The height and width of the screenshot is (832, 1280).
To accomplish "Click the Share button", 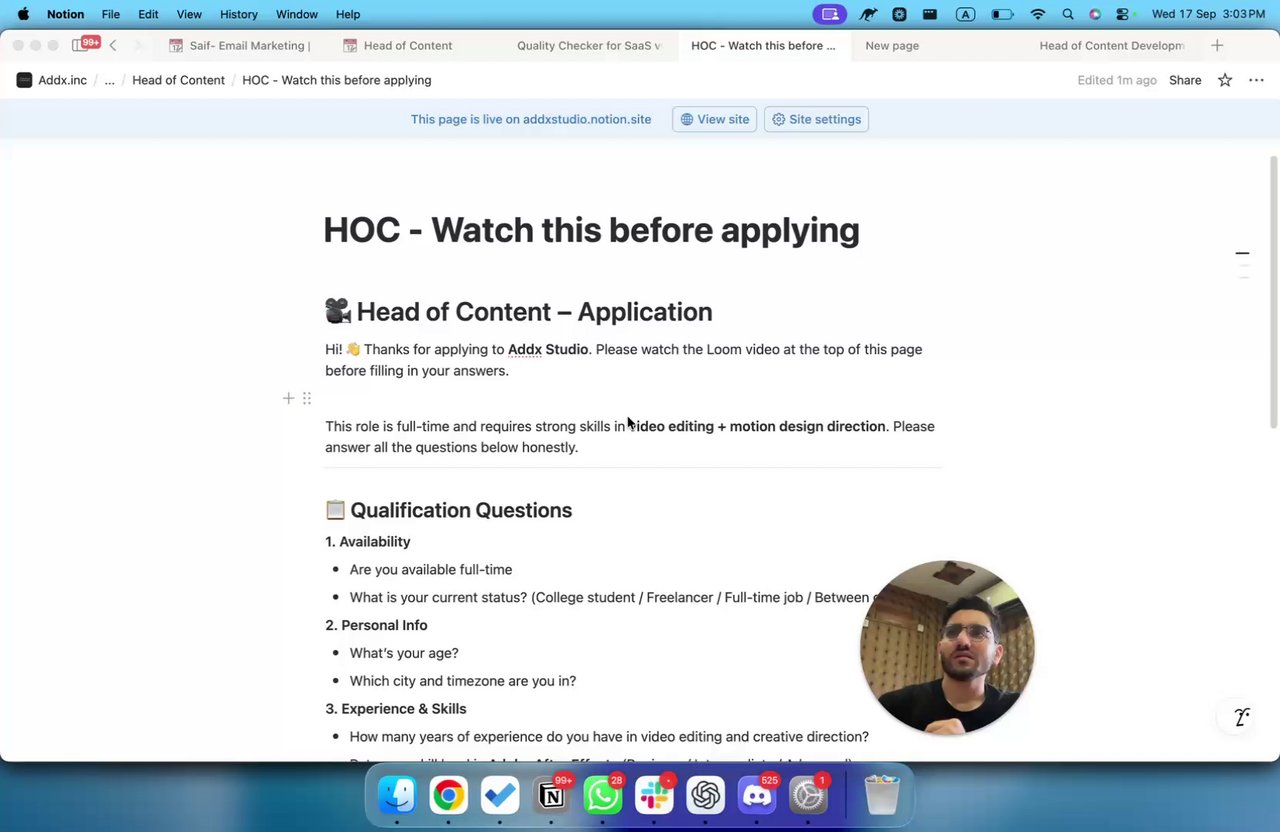I will coord(1185,80).
